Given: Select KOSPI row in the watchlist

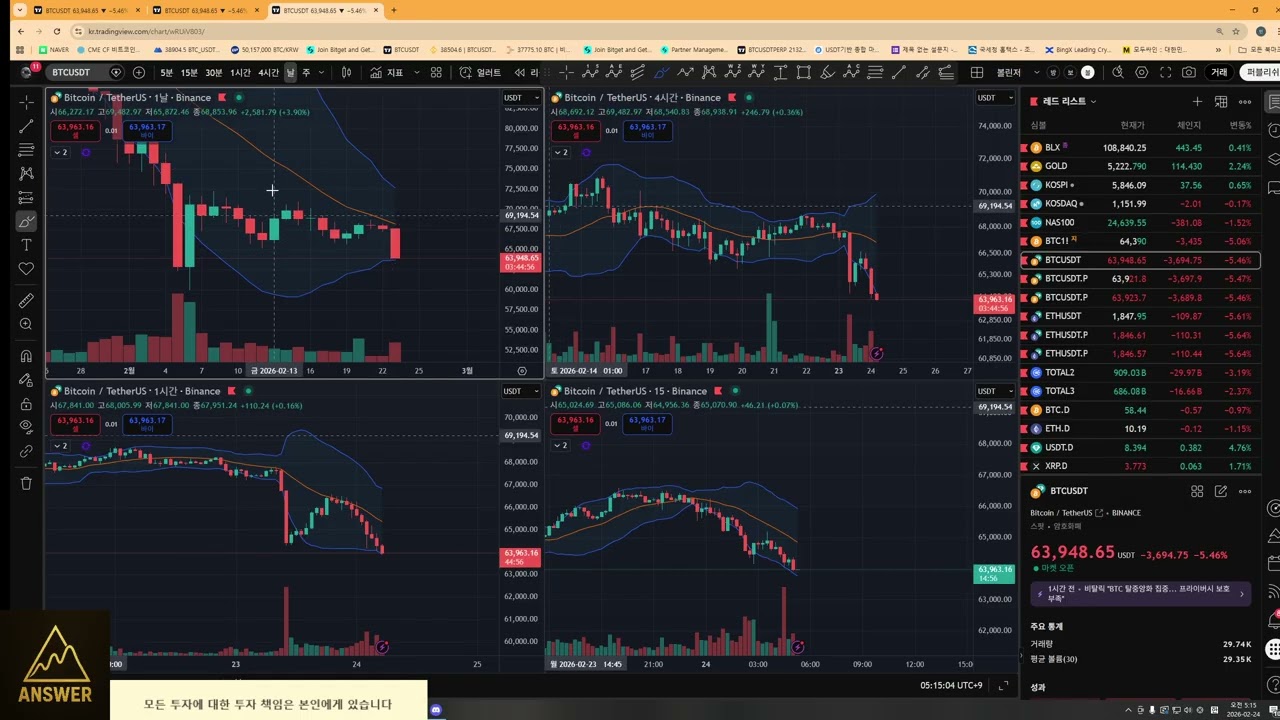Looking at the screenshot, I should tap(1140, 185).
